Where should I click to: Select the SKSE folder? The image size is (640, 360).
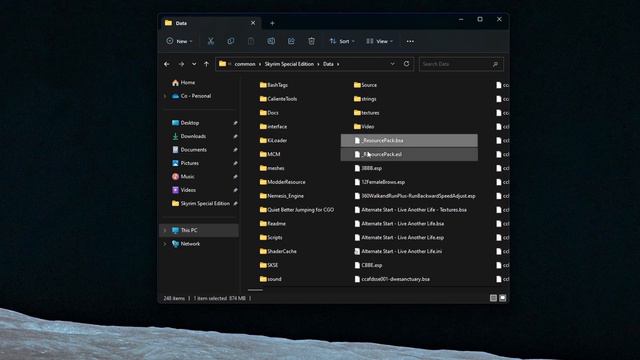tap(269, 265)
